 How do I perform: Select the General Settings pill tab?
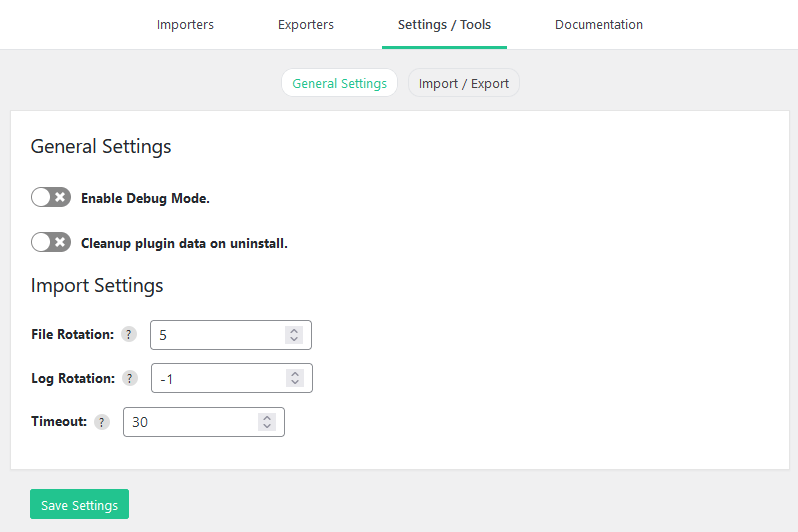[x=339, y=83]
